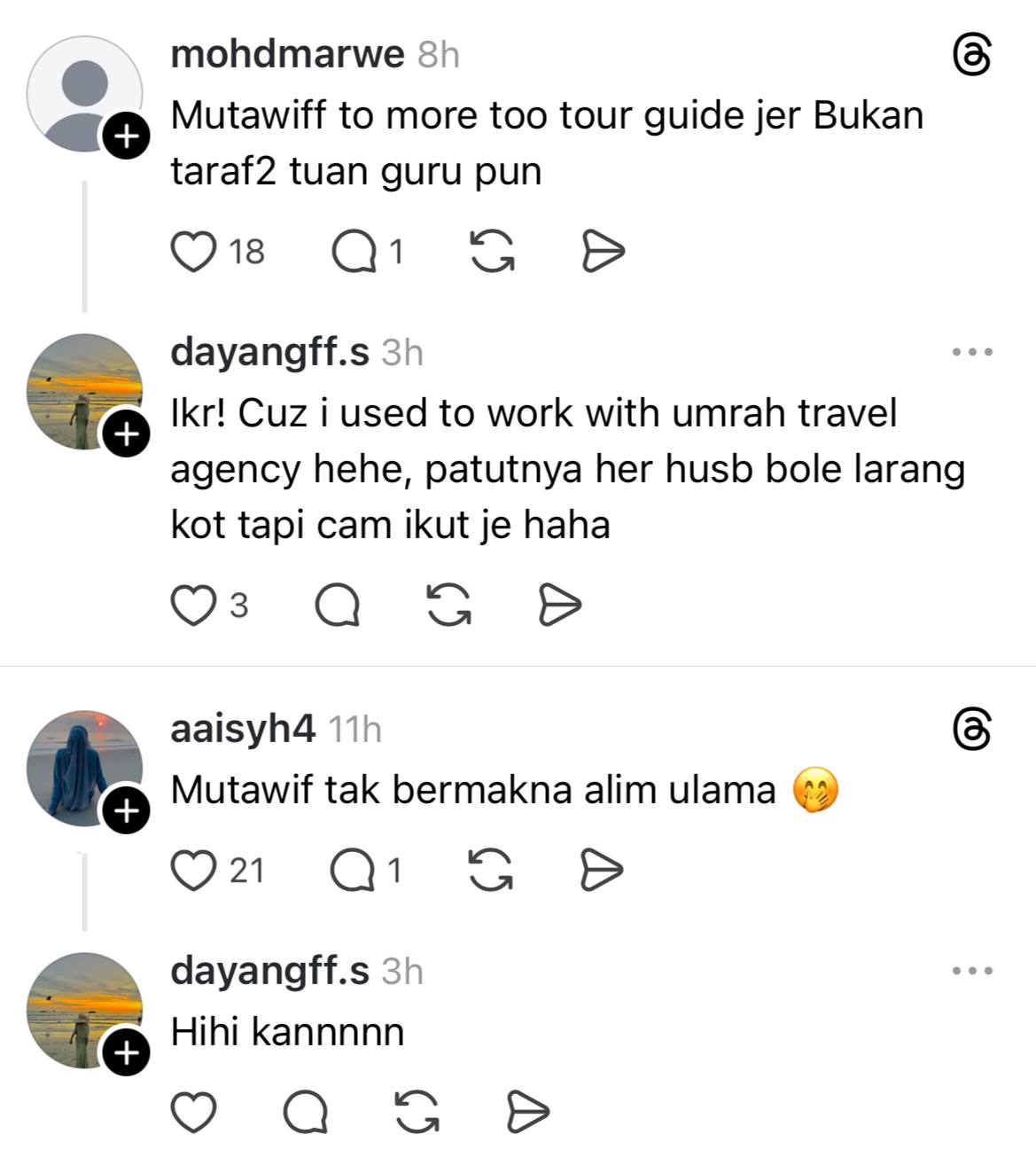Like mohdmarwe's comment with heart icon

(x=193, y=251)
